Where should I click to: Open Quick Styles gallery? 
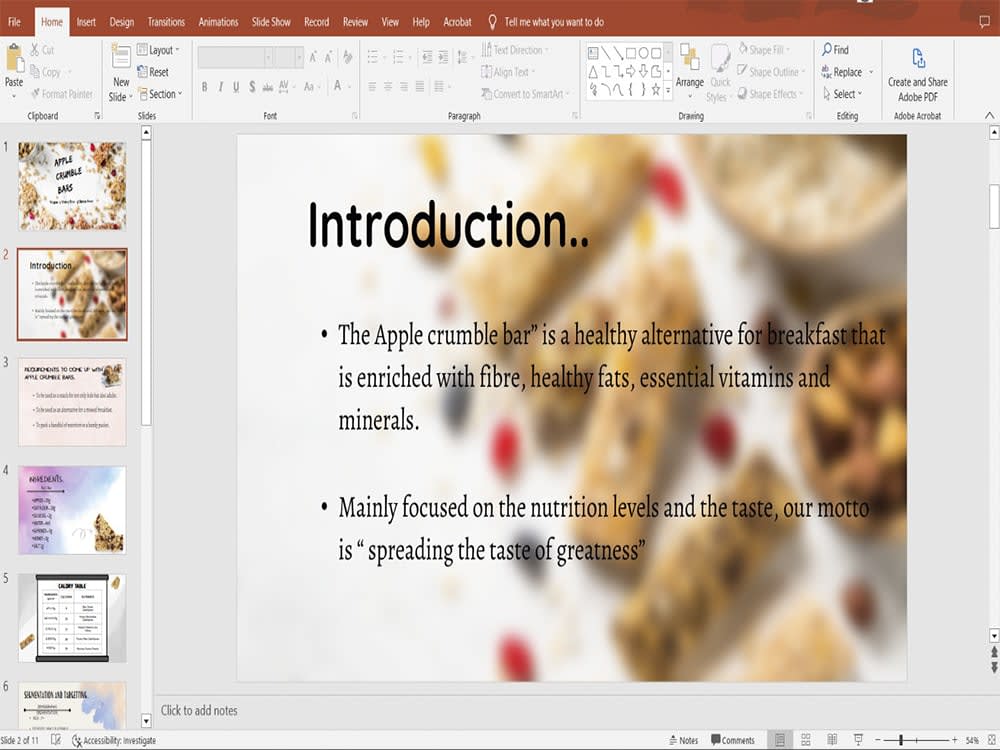[720, 72]
